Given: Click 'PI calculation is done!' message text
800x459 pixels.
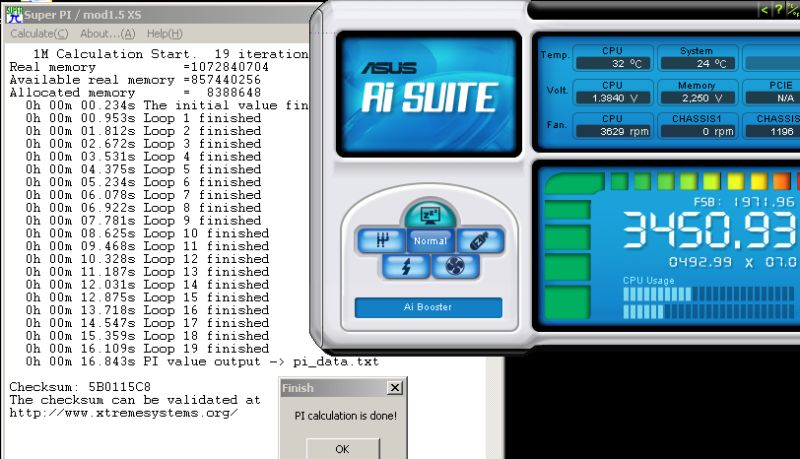Looking at the screenshot, I should tap(345, 416).
